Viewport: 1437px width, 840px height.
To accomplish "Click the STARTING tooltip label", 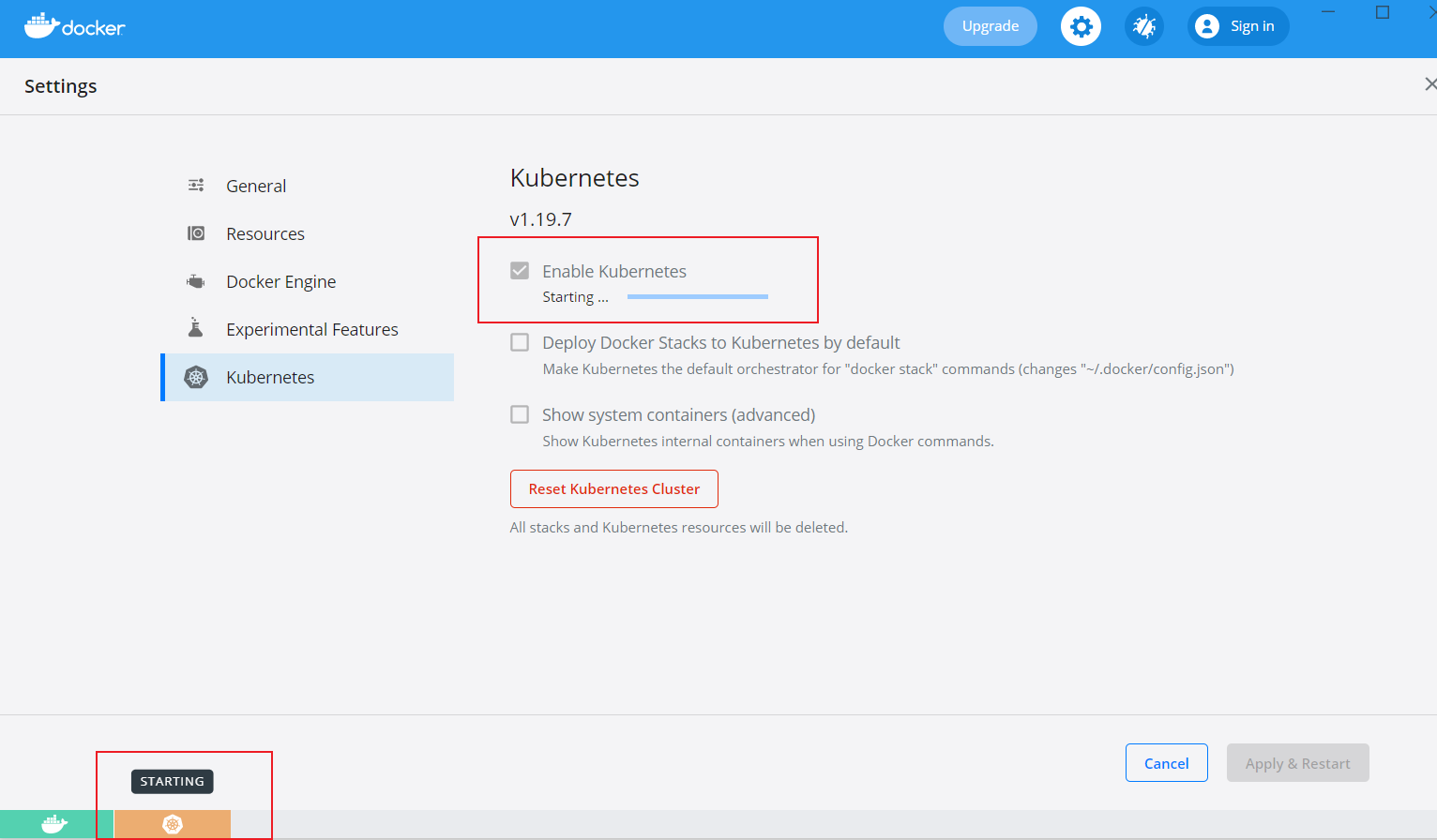I will pyautogui.click(x=173, y=781).
